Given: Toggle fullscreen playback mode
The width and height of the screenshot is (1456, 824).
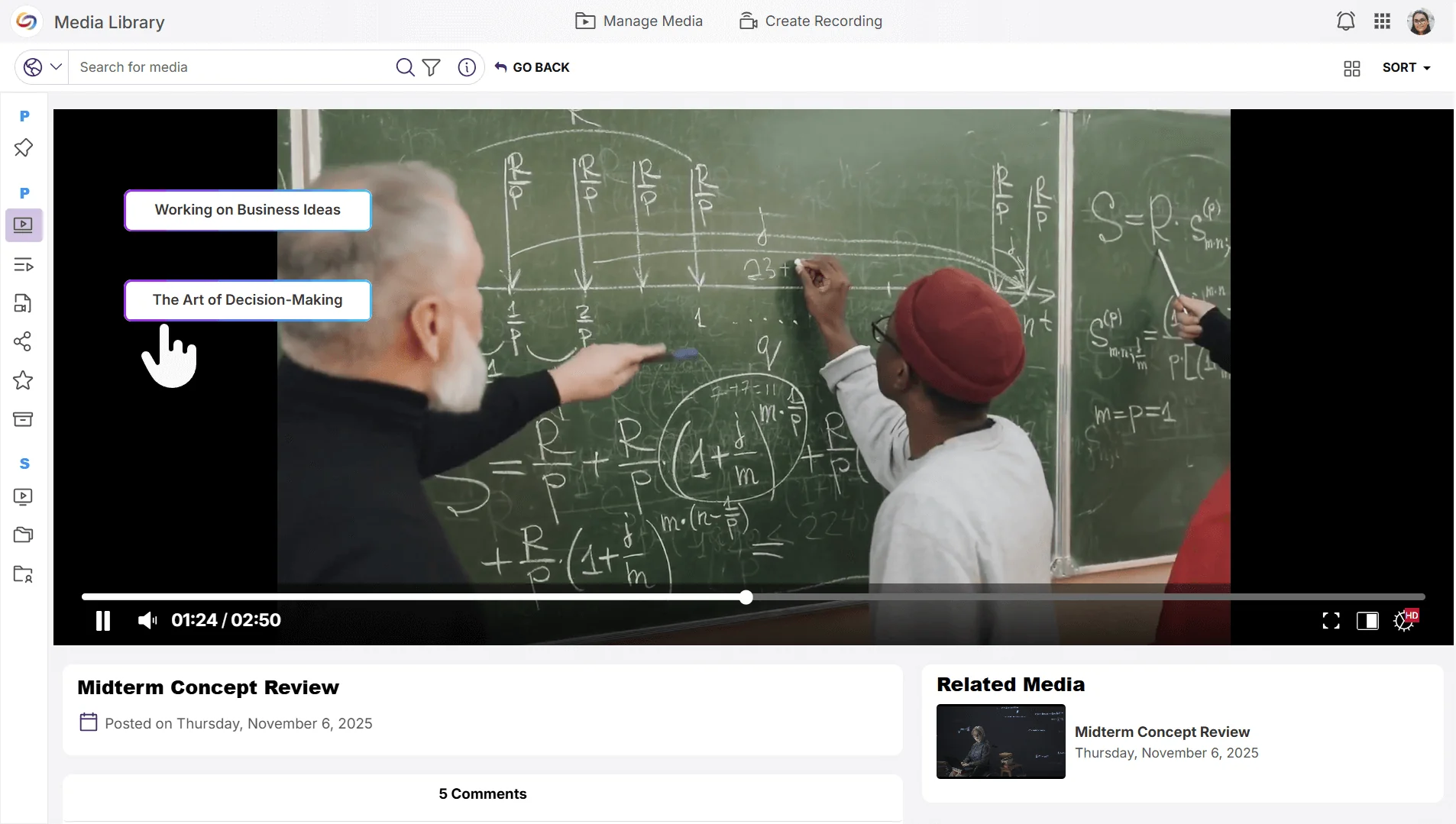Looking at the screenshot, I should click(1331, 621).
